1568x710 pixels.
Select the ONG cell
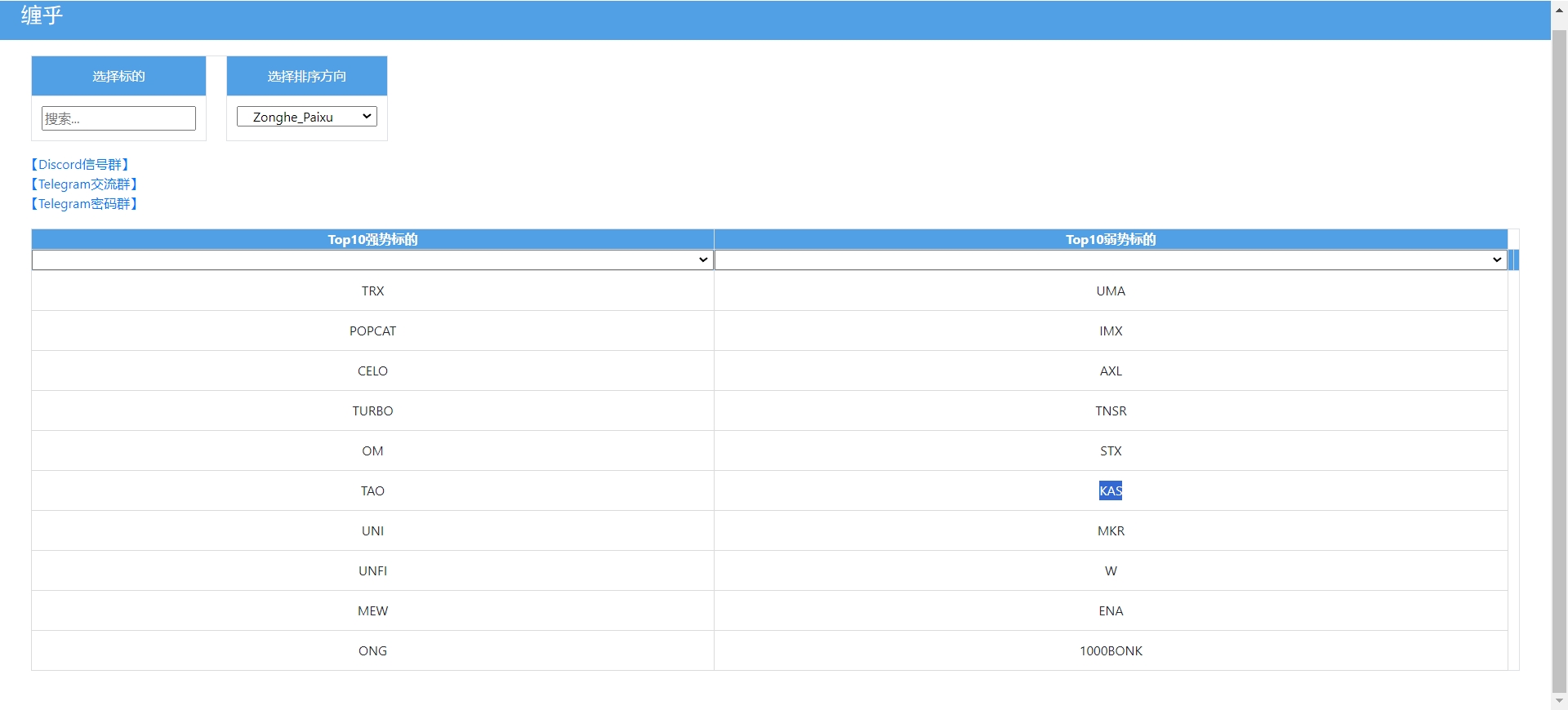pyautogui.click(x=372, y=651)
